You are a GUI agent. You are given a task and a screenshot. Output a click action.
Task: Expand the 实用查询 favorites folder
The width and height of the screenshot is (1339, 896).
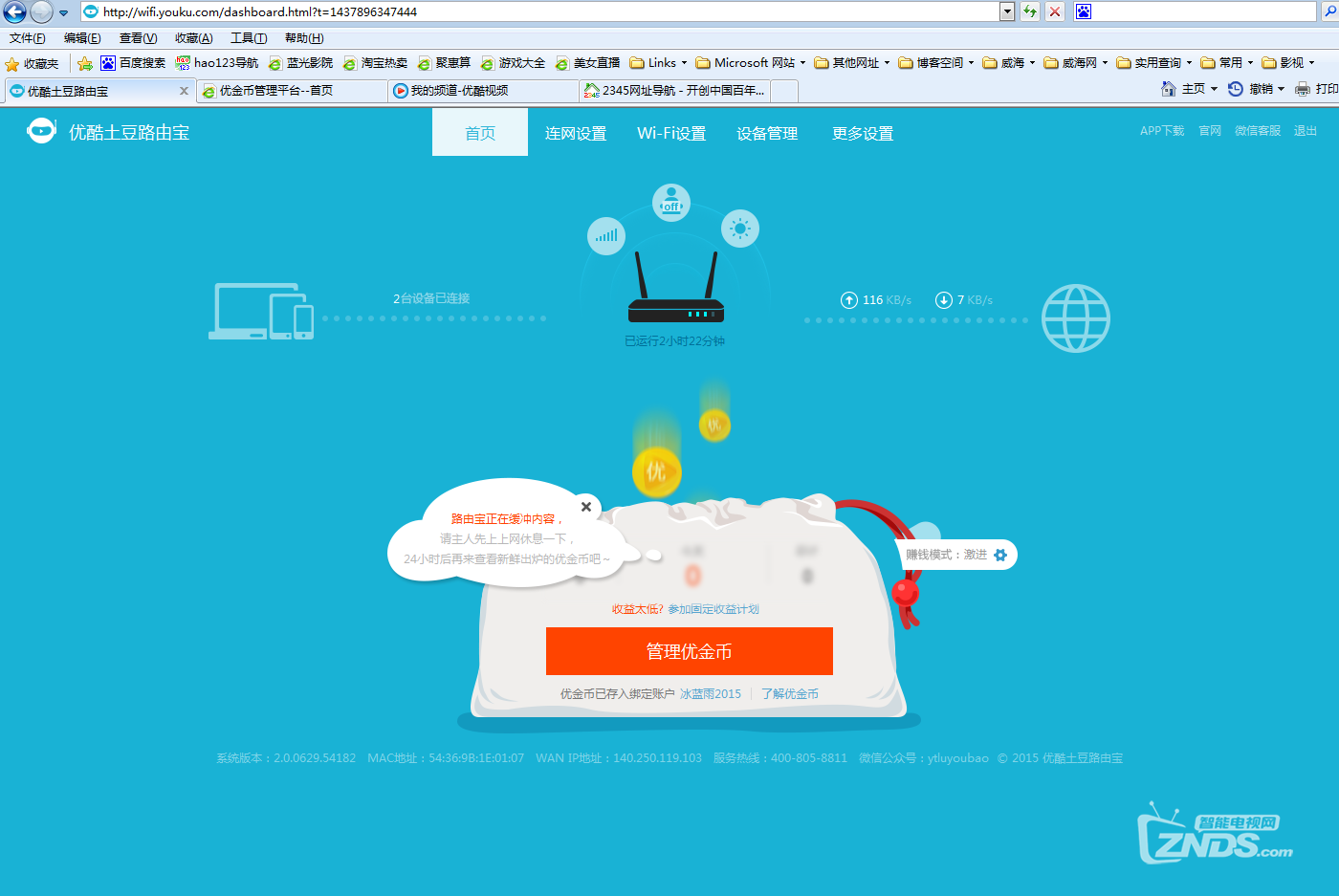coord(1154,63)
